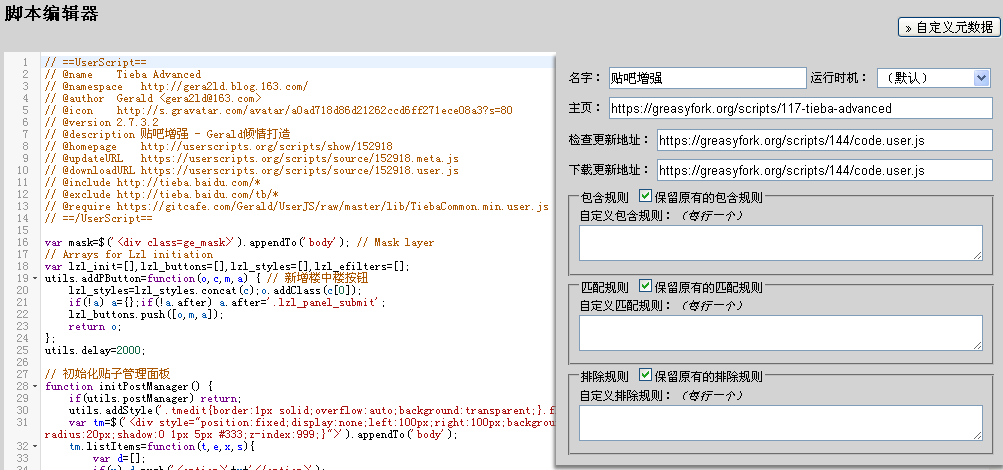The height and width of the screenshot is (470, 1003).
Task: Click the '@namespace' code line
Action: coord(177,86)
